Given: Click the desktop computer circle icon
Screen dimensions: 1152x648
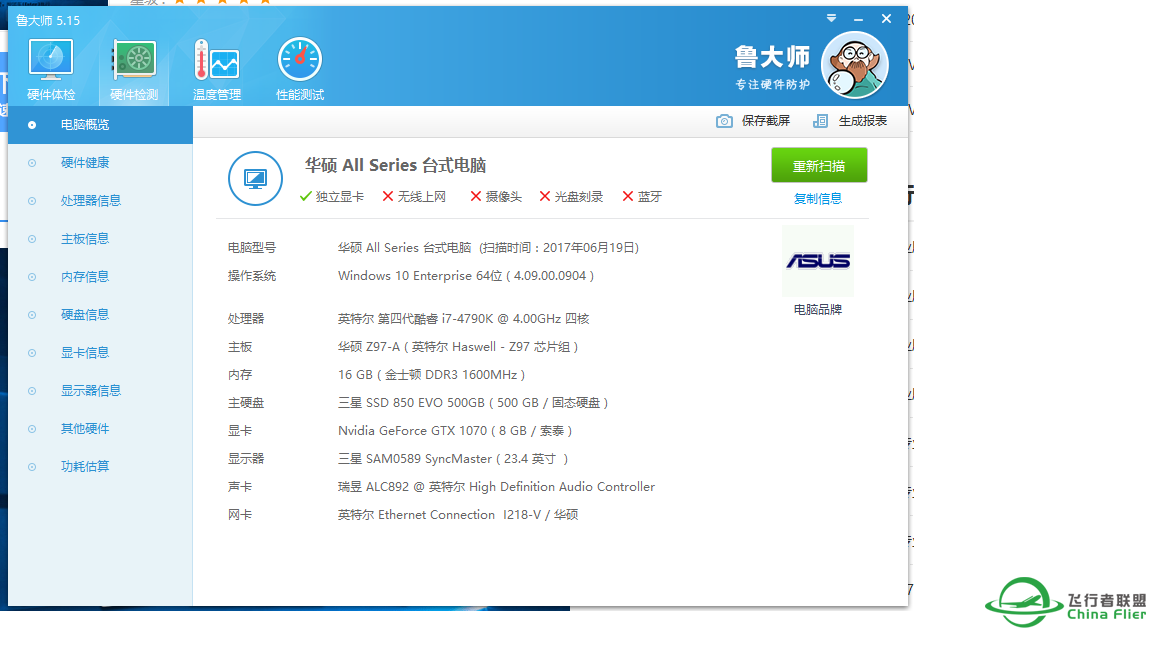Looking at the screenshot, I should (x=255, y=179).
